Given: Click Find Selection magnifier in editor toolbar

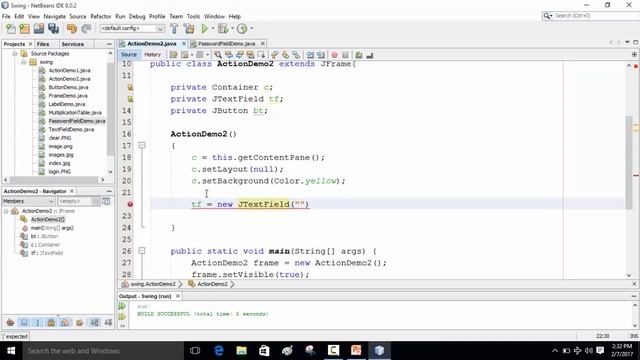Looking at the screenshot, I should (x=218, y=55).
